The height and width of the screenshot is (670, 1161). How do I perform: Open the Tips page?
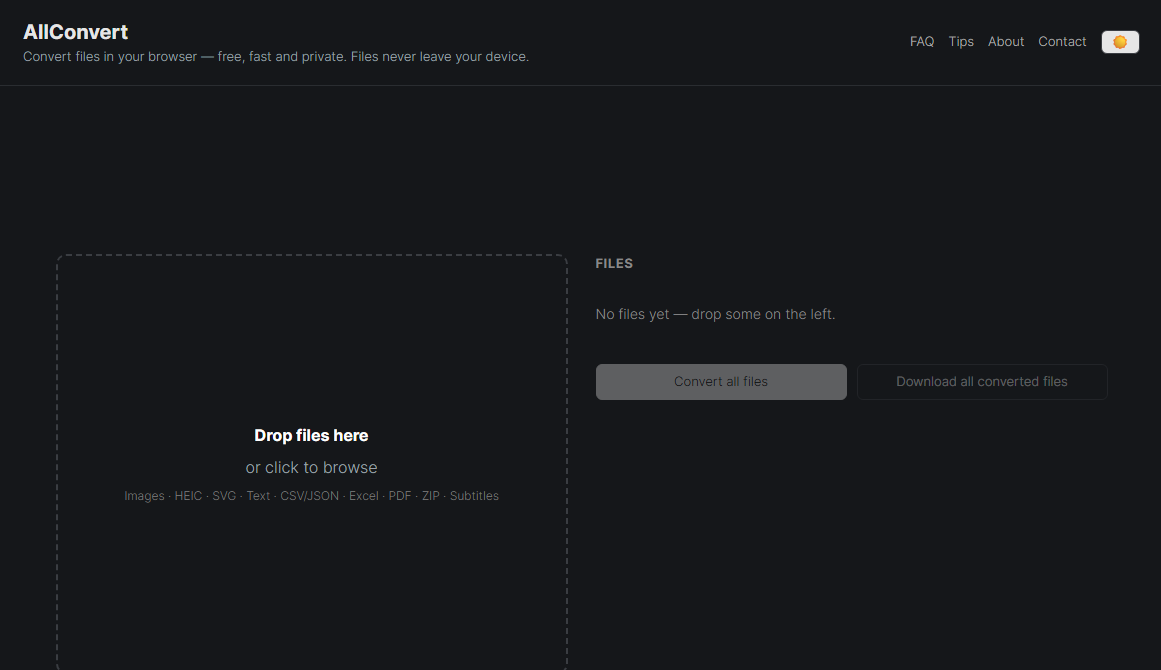(x=961, y=42)
